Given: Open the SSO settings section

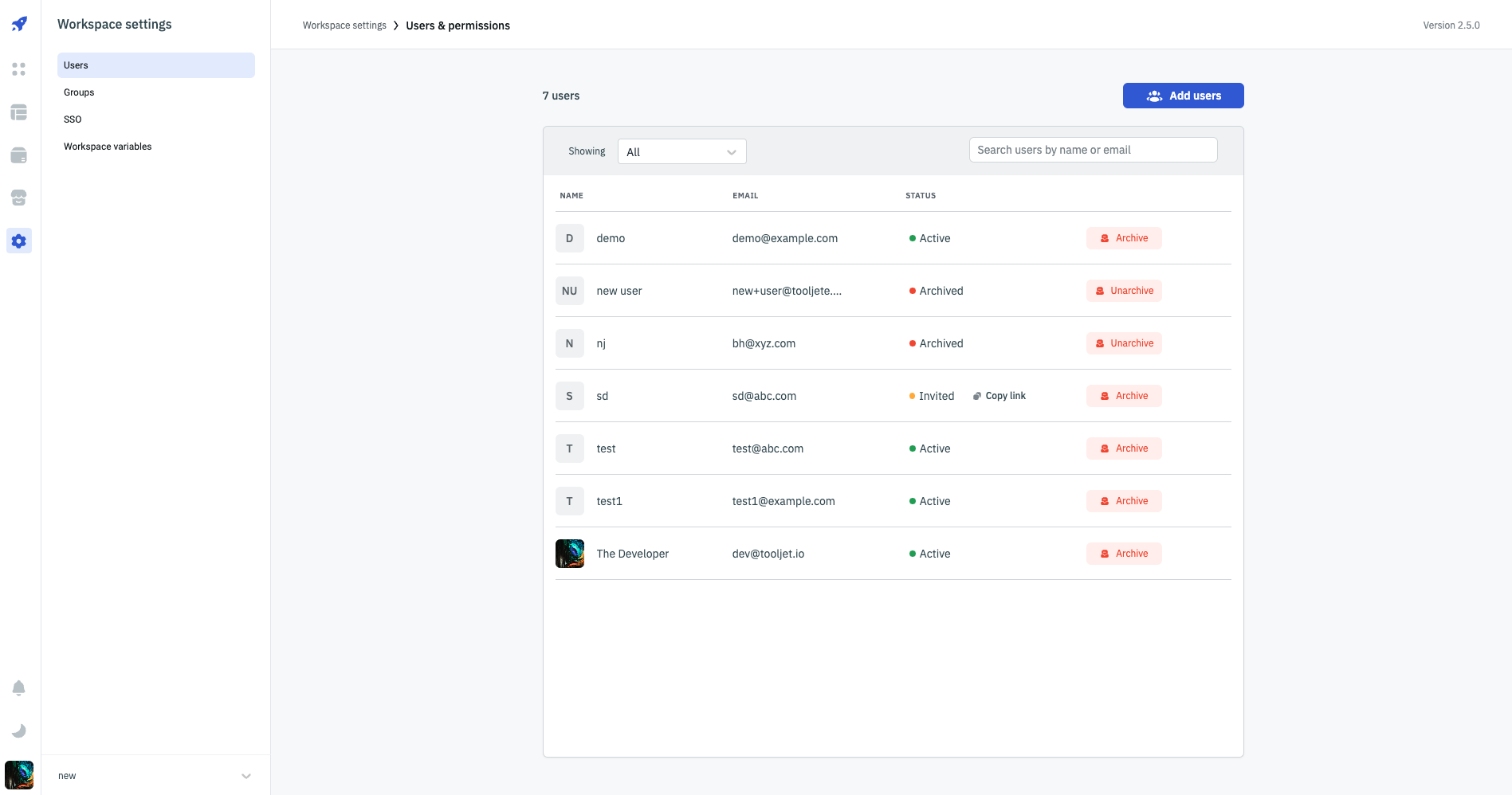Looking at the screenshot, I should click(73, 119).
